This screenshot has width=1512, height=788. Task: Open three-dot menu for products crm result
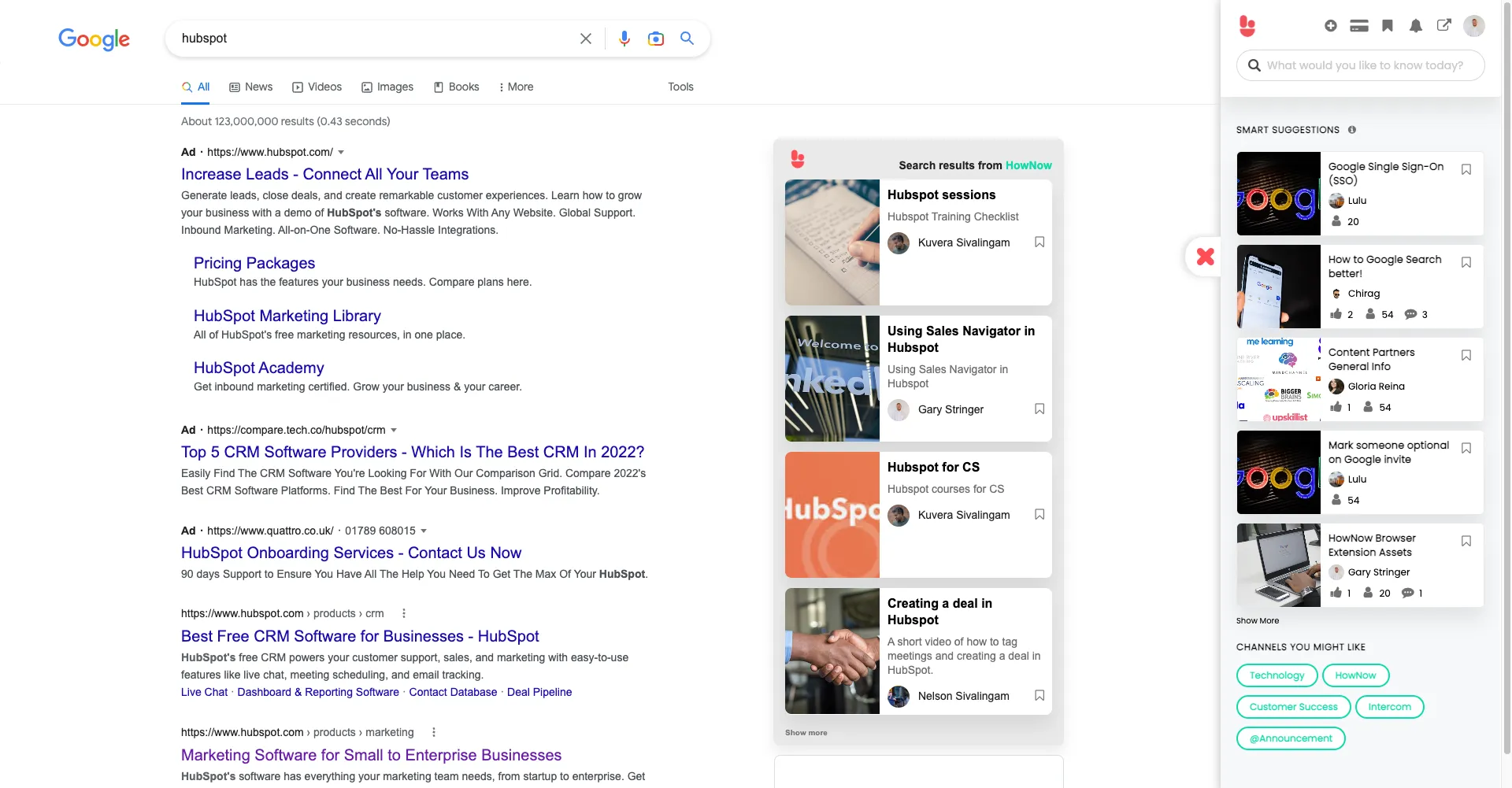[404, 613]
